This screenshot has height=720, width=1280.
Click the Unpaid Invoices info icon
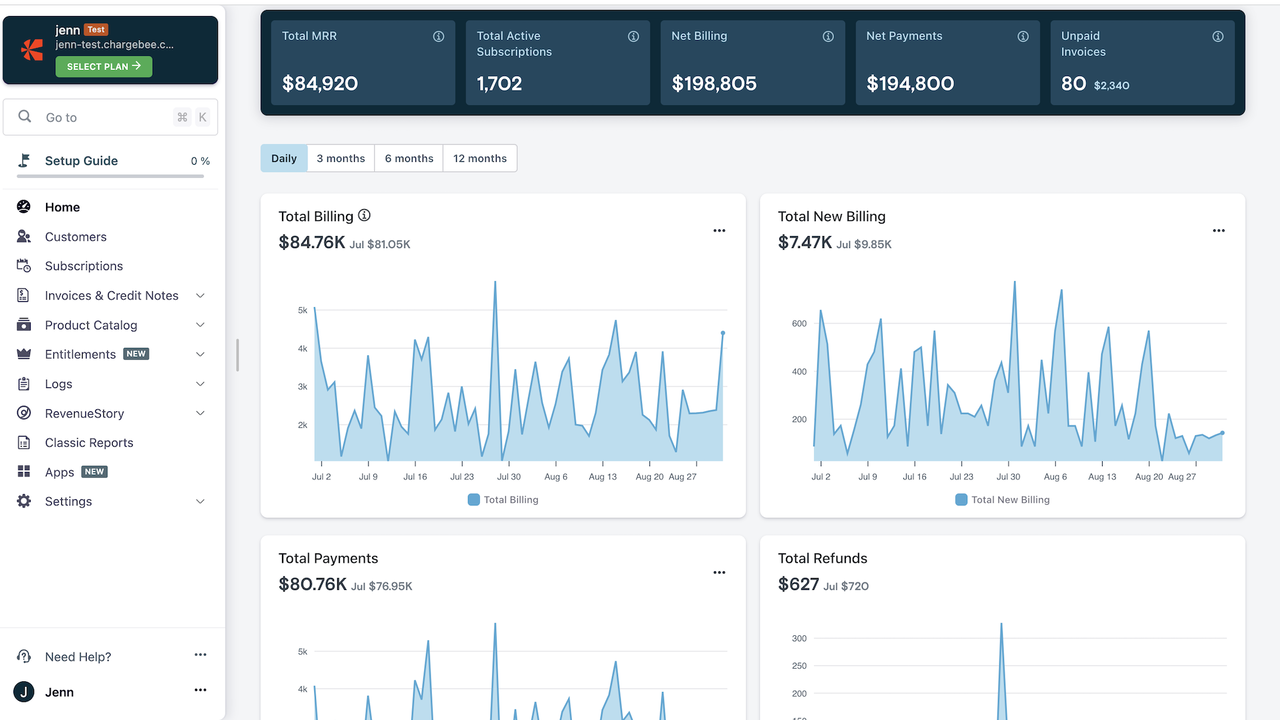(x=1218, y=36)
